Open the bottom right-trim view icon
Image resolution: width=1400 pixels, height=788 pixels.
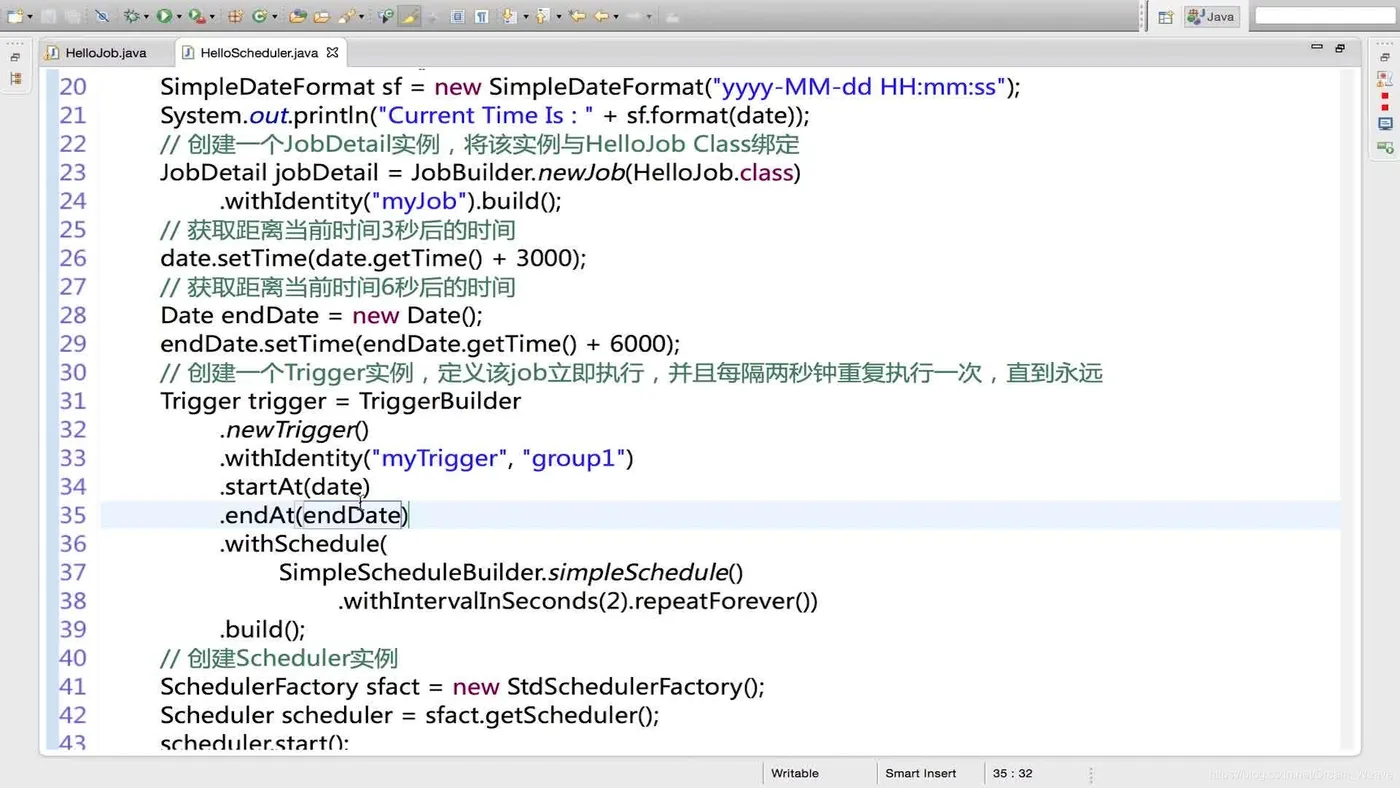click(1385, 147)
